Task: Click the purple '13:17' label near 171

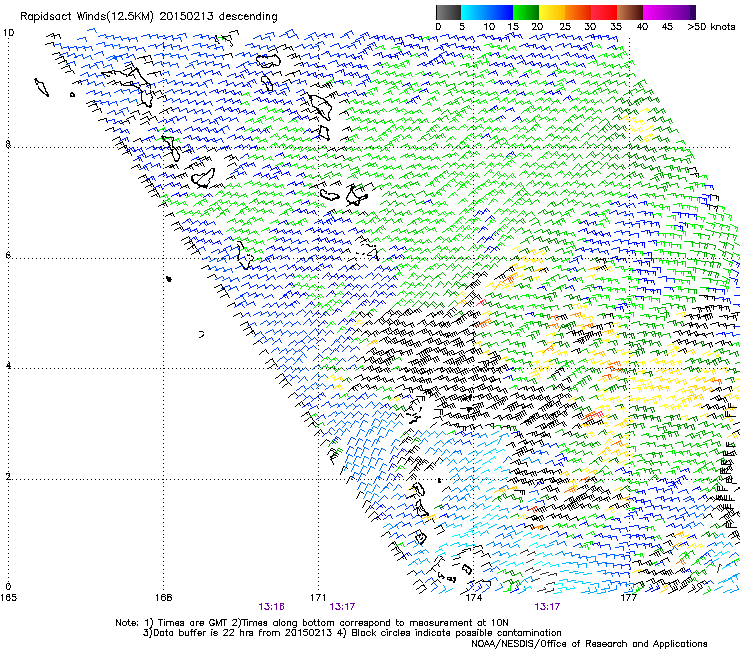Action: (342, 607)
